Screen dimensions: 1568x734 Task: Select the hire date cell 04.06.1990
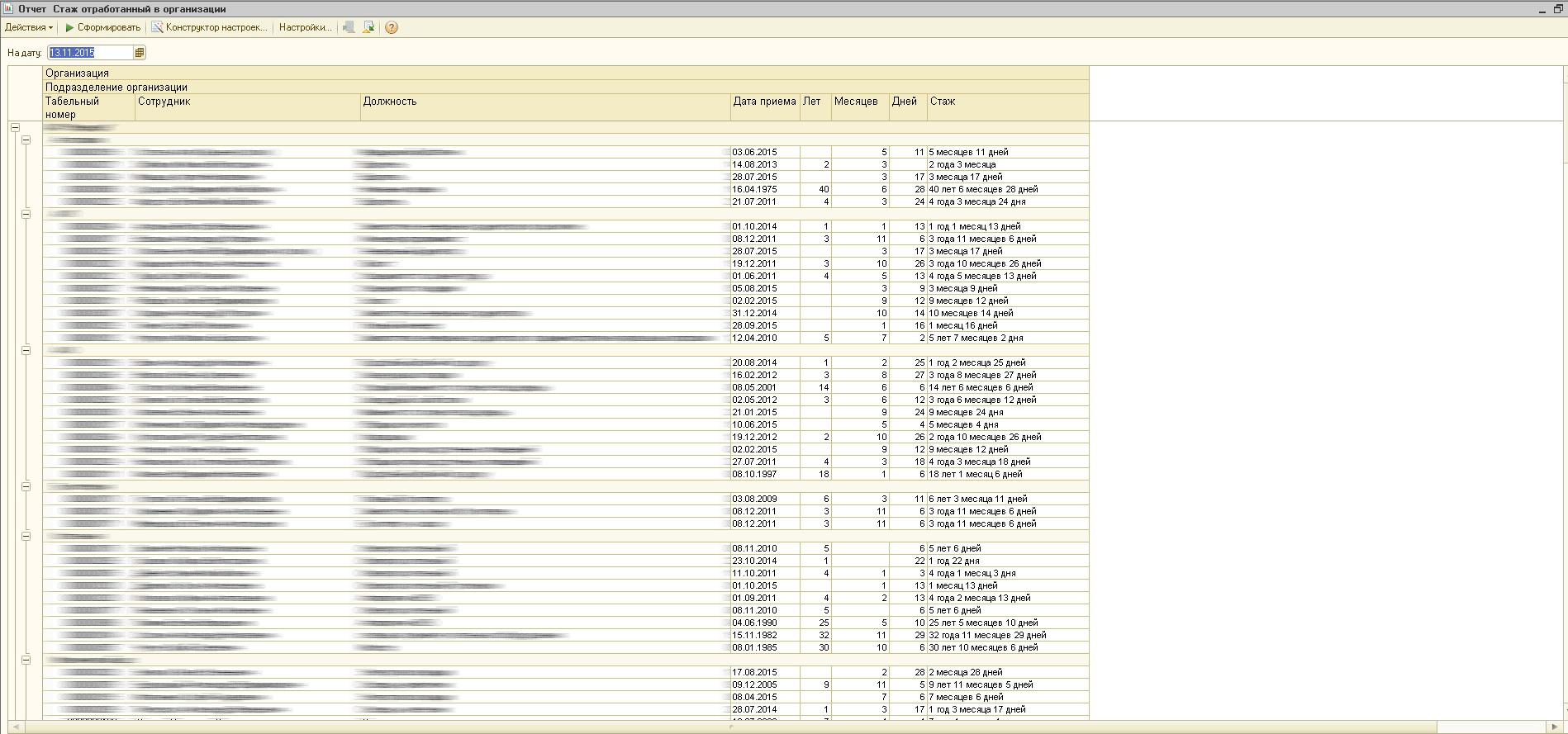click(x=765, y=623)
